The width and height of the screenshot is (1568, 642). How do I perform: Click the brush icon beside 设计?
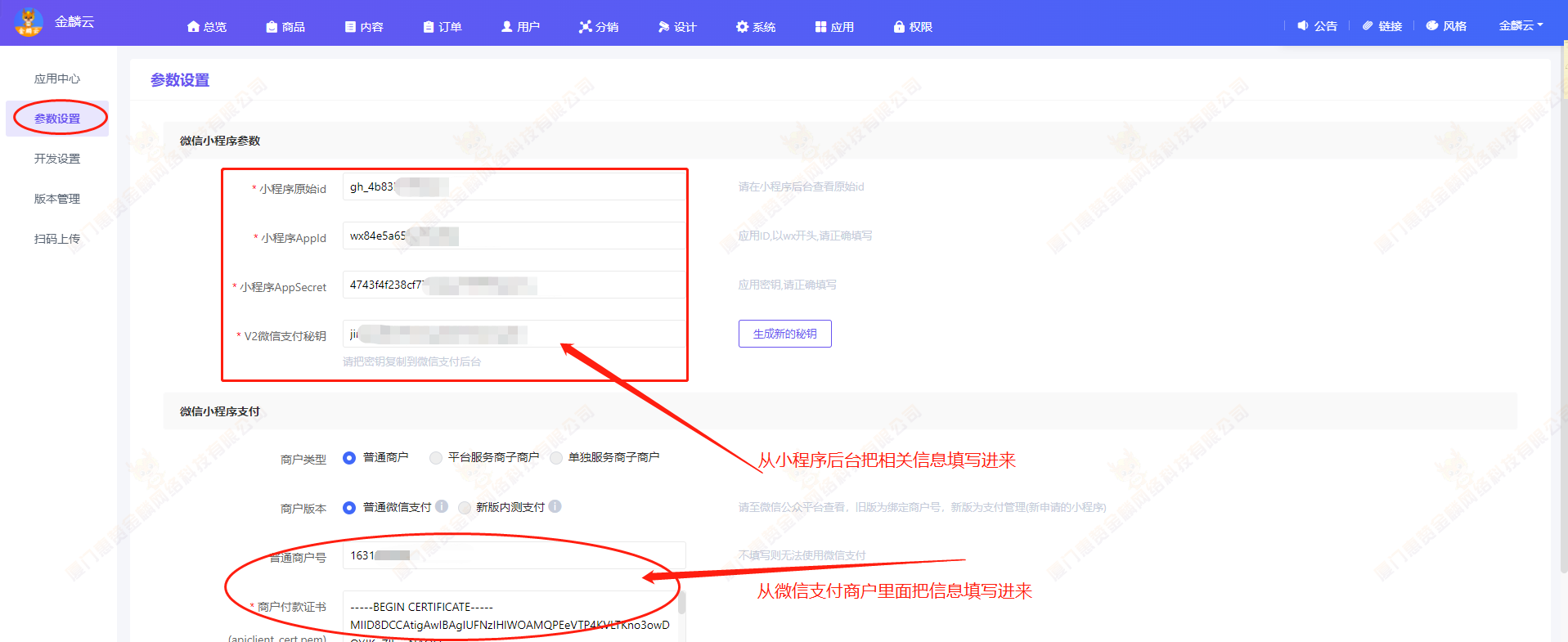[664, 27]
